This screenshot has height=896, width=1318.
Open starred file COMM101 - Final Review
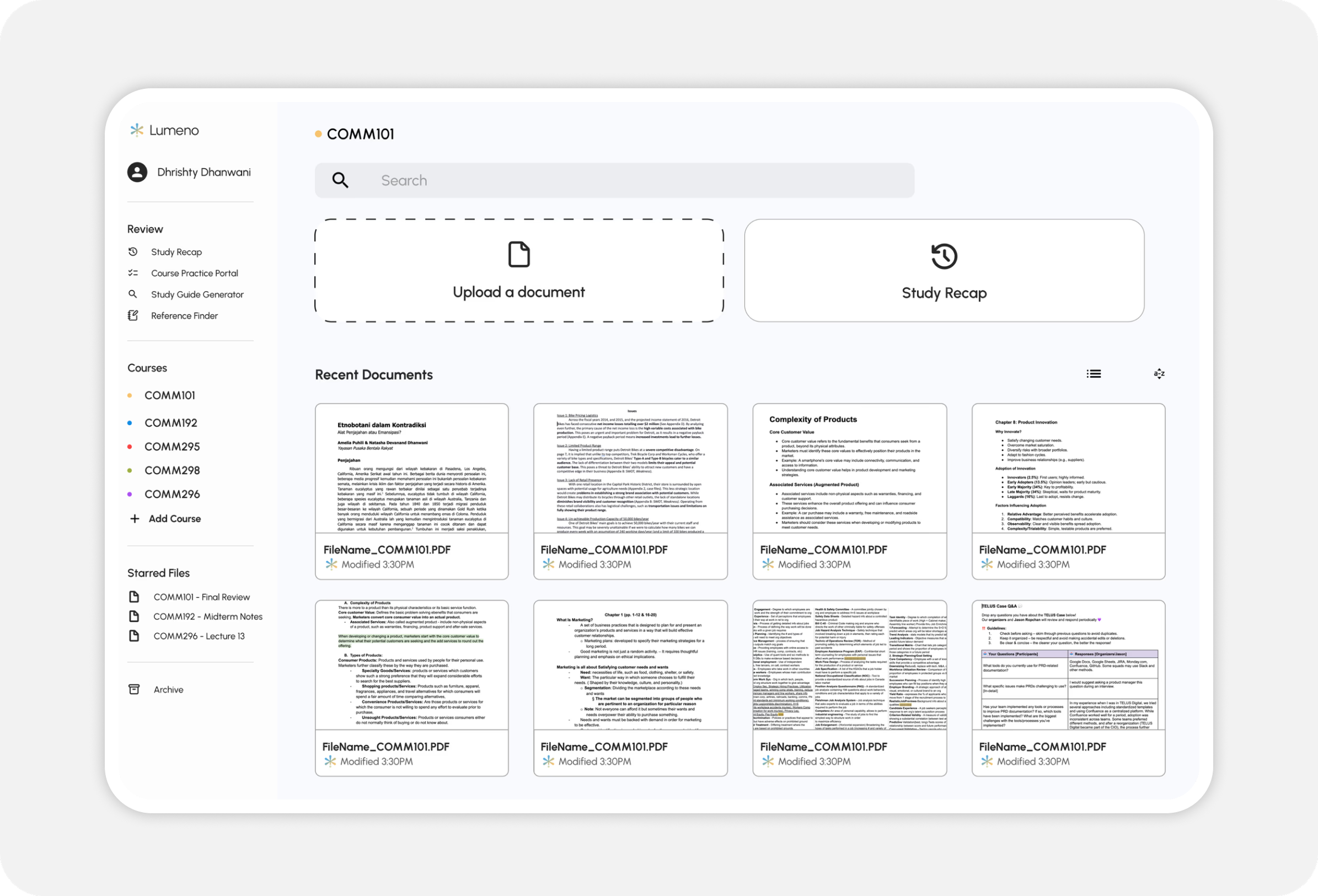[x=201, y=597]
